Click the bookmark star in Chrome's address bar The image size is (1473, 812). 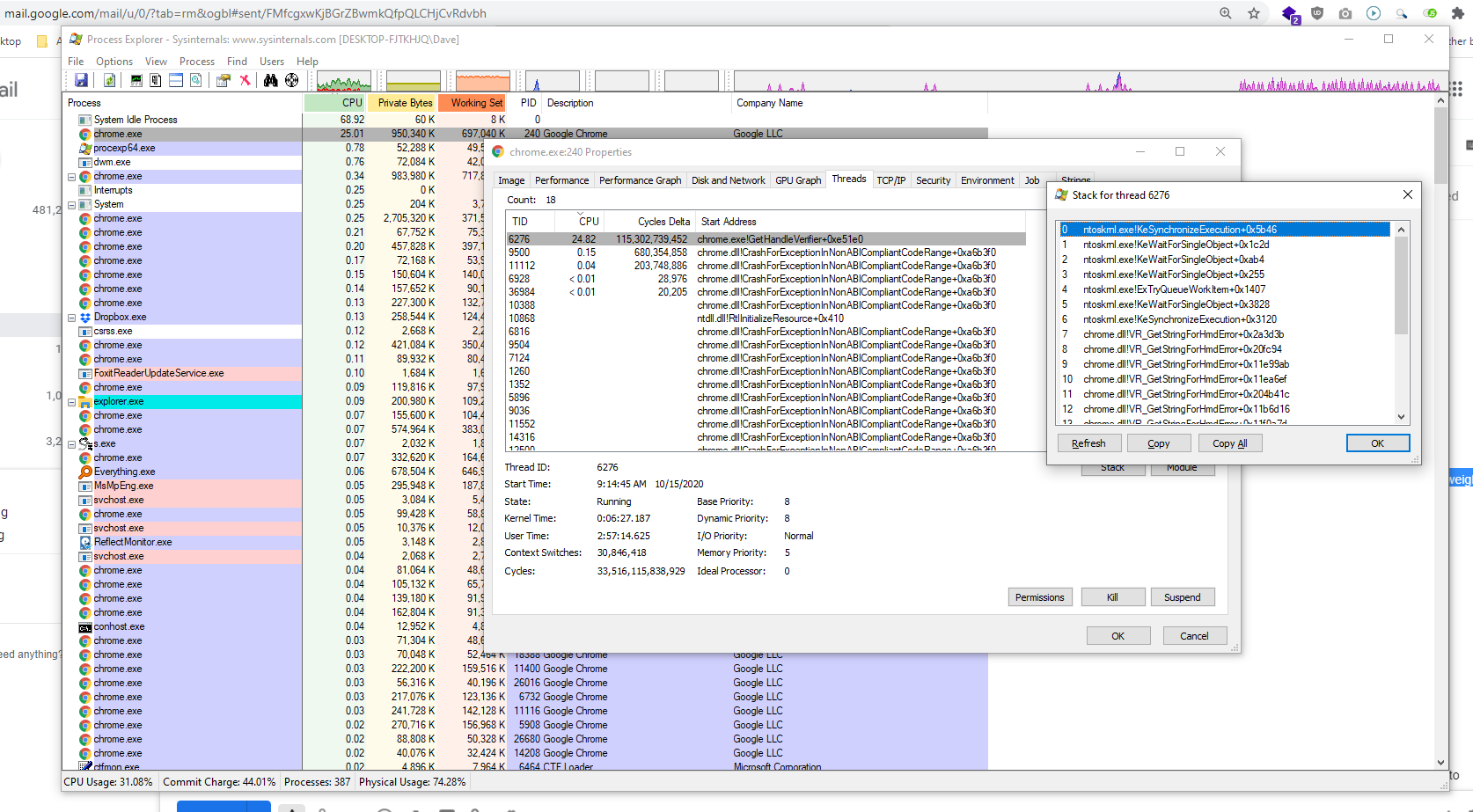click(x=1254, y=13)
